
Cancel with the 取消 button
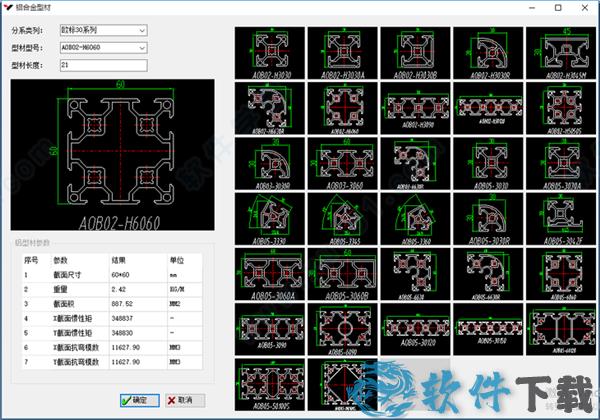(x=185, y=400)
